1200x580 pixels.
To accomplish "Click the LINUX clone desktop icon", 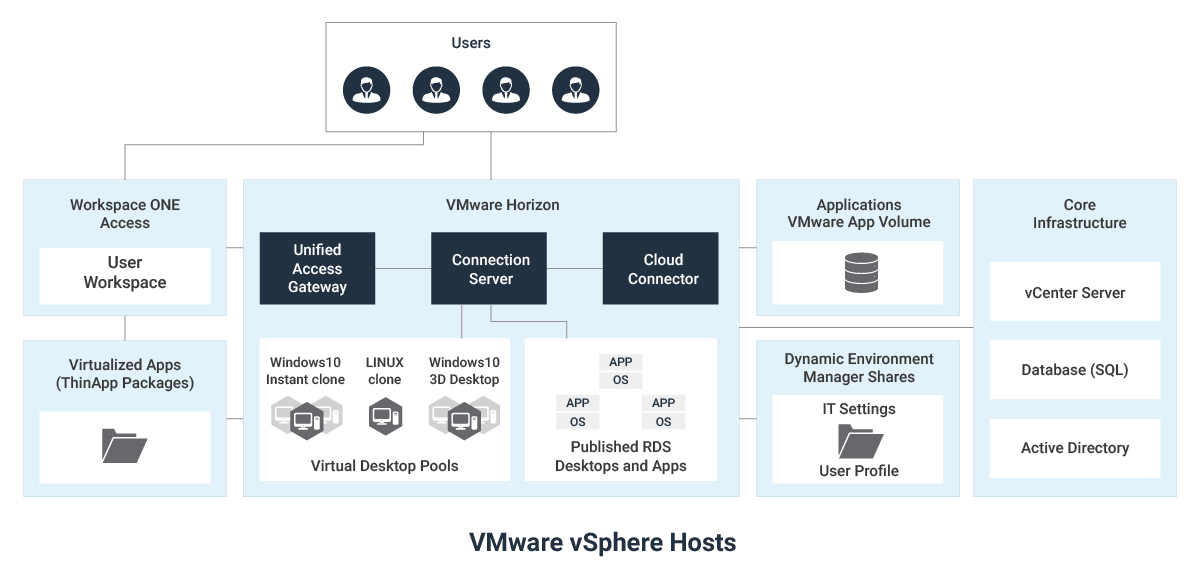I will coord(385,417).
